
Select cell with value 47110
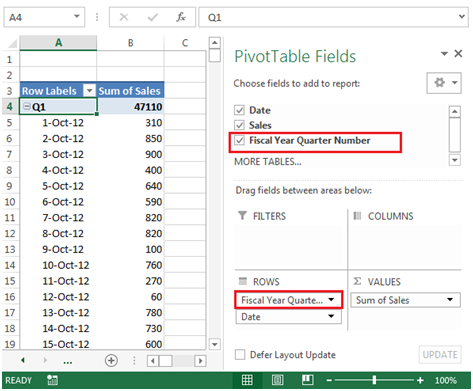tap(130, 107)
